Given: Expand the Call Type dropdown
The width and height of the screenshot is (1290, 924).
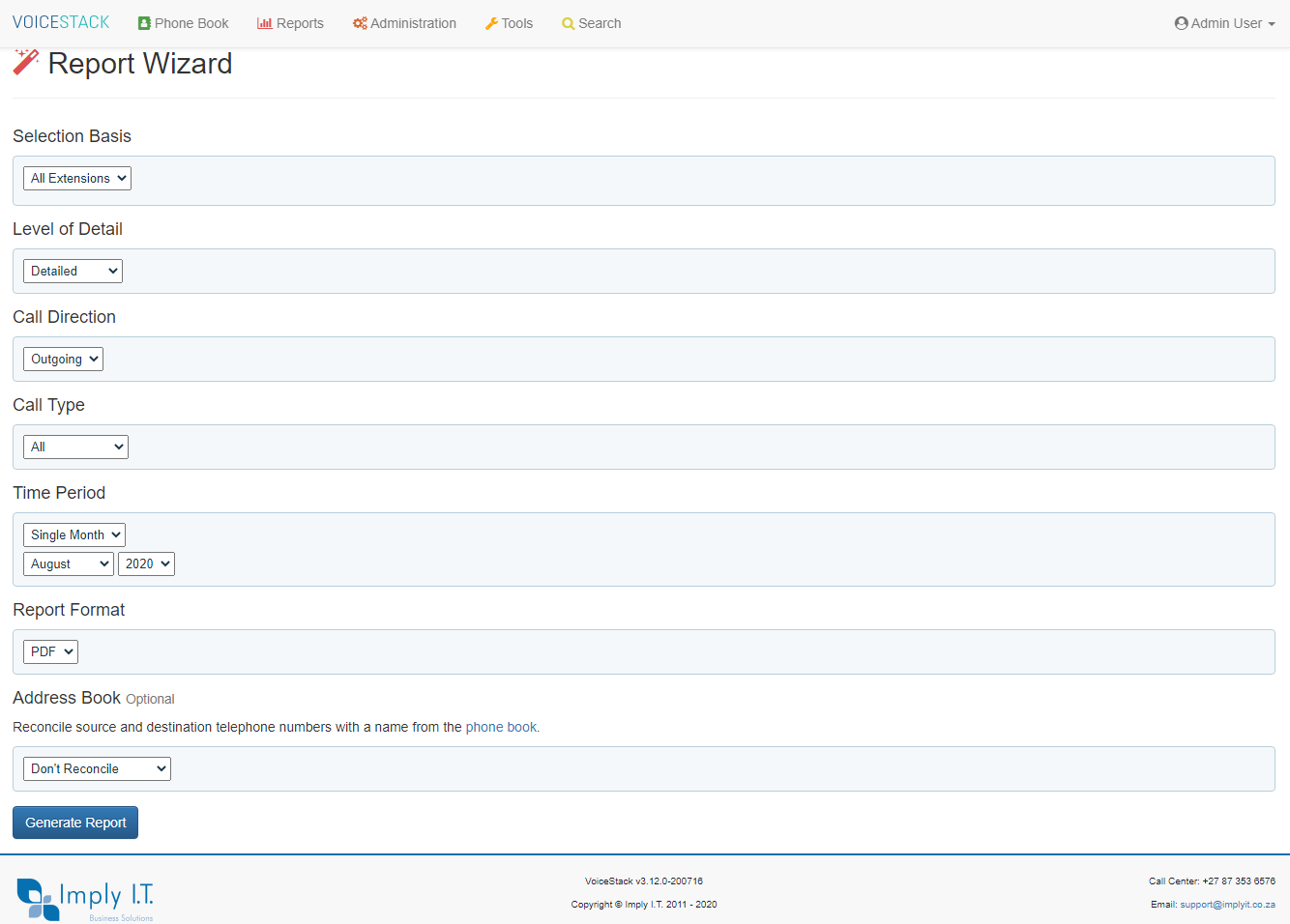Looking at the screenshot, I should click(75, 448).
